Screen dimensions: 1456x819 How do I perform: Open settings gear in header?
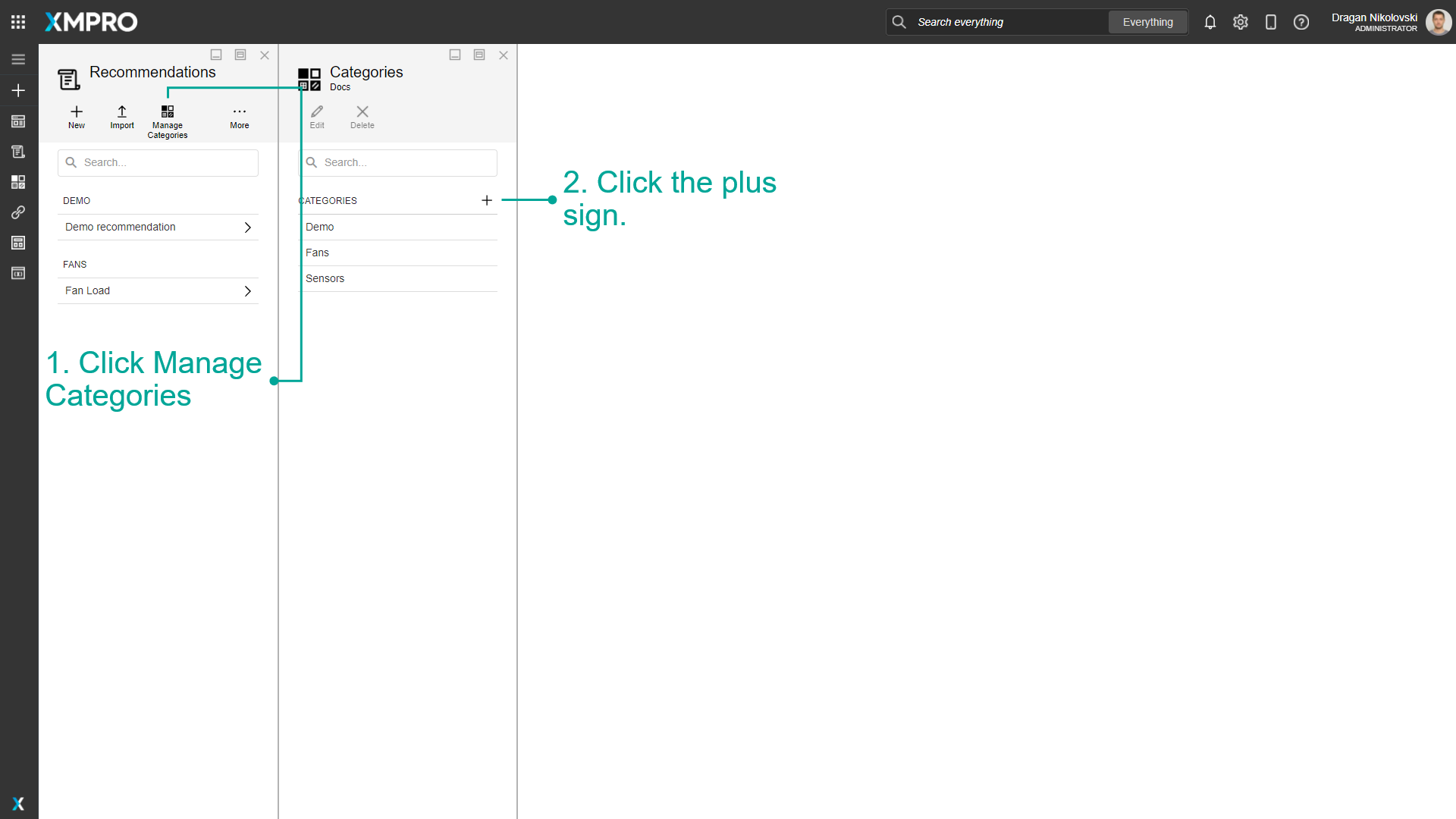click(x=1241, y=22)
